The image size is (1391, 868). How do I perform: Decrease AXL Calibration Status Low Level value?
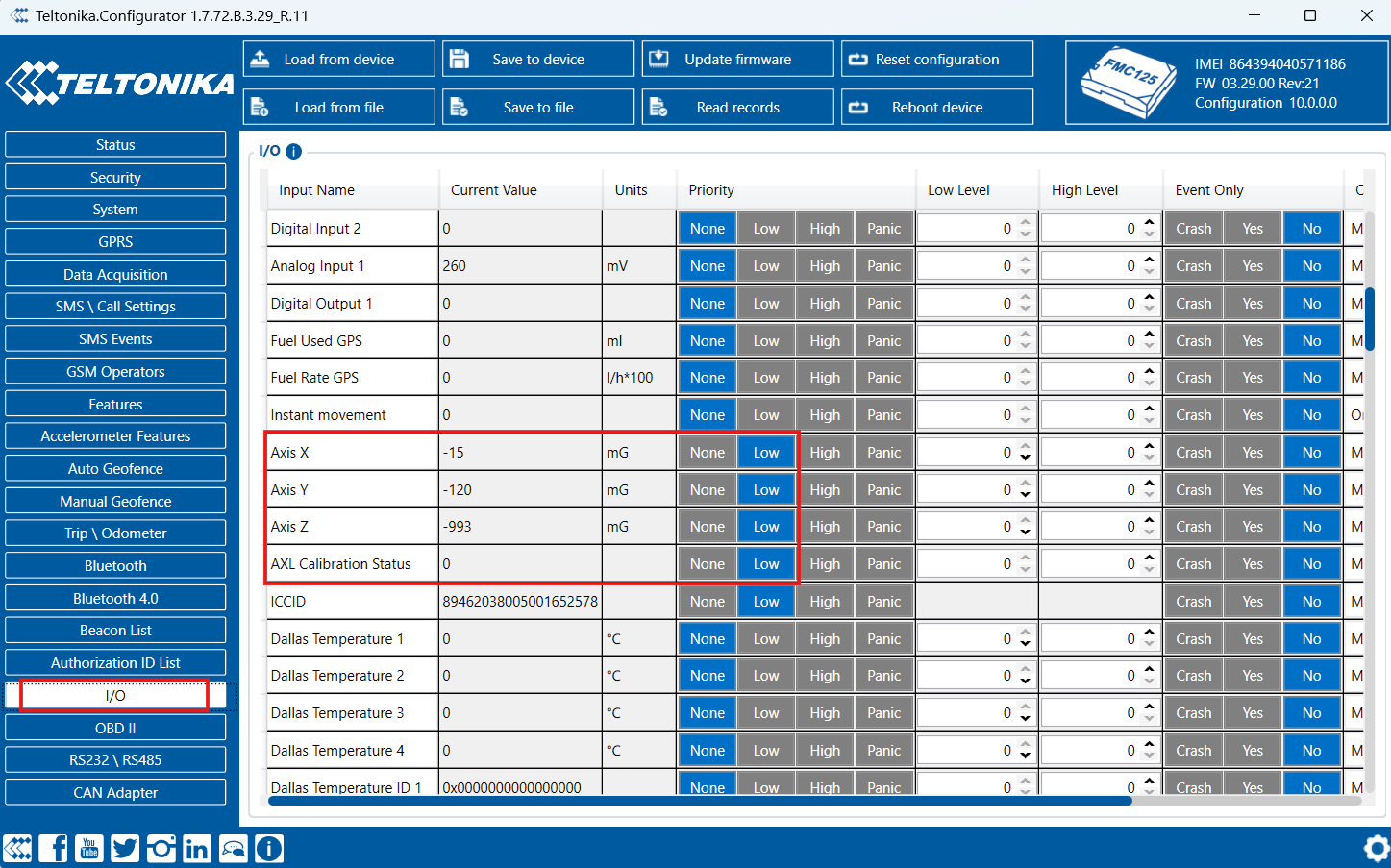click(1026, 570)
